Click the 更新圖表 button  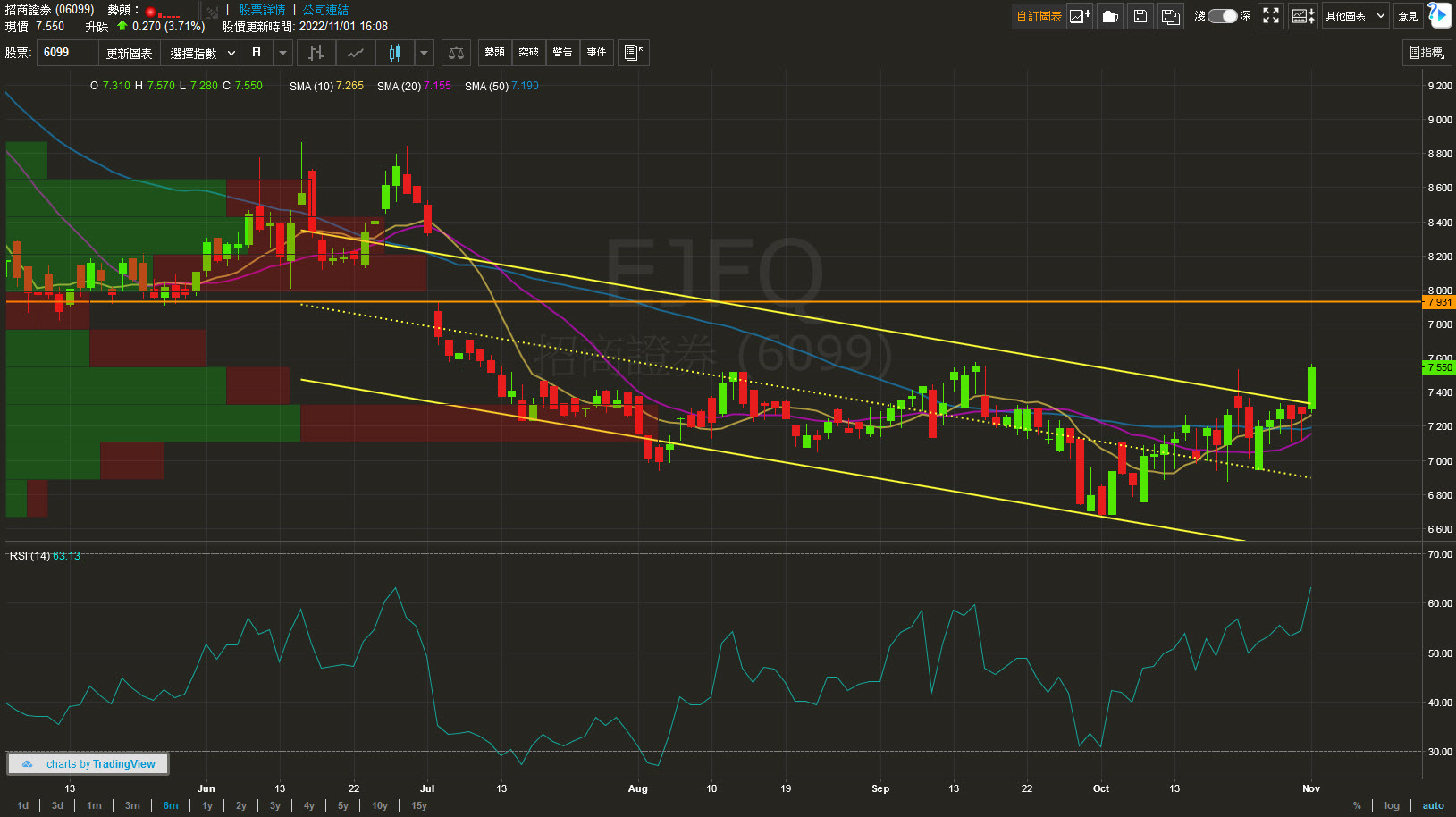130,53
